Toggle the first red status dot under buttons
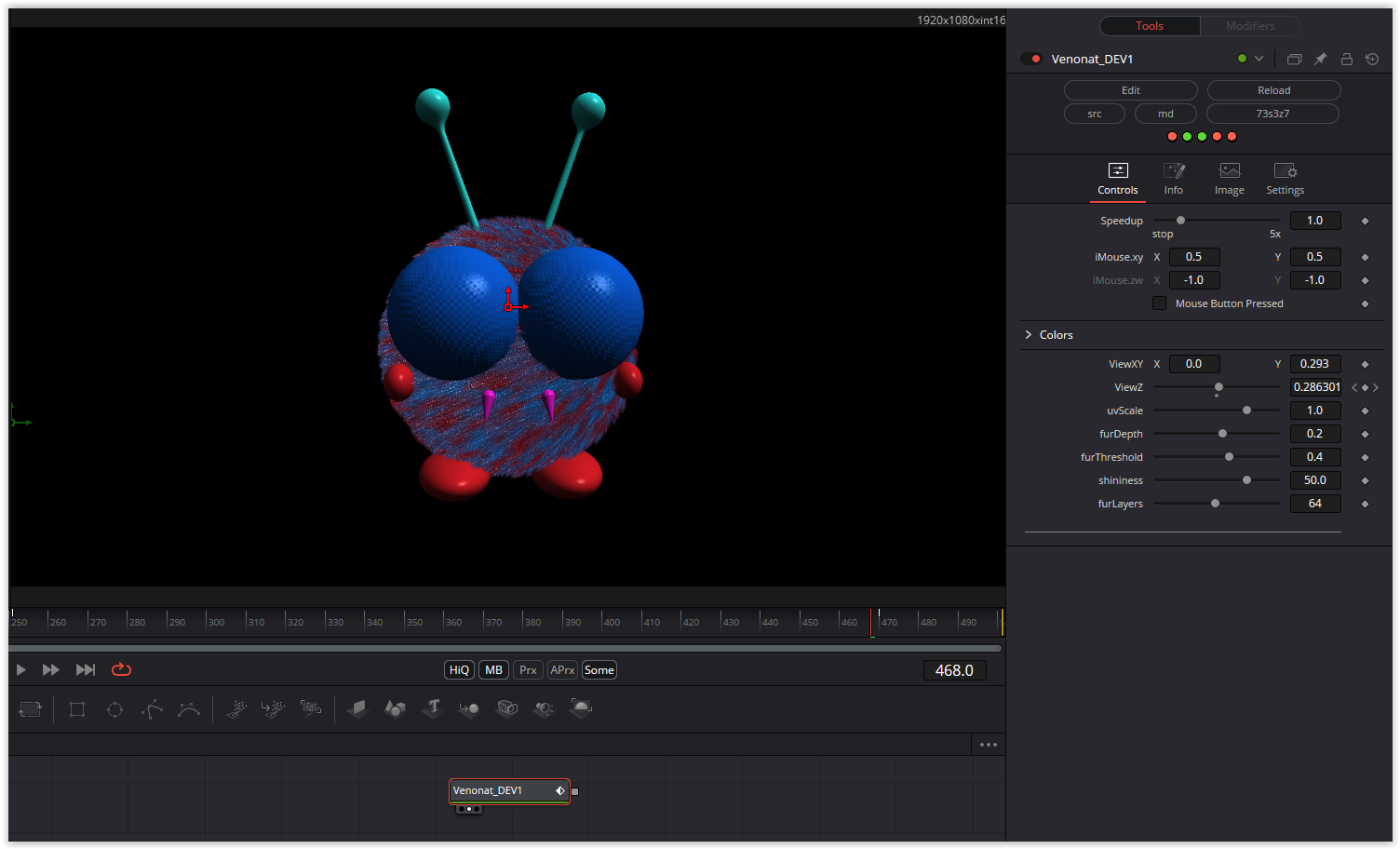This screenshot has height=849, width=1400. click(x=1172, y=137)
